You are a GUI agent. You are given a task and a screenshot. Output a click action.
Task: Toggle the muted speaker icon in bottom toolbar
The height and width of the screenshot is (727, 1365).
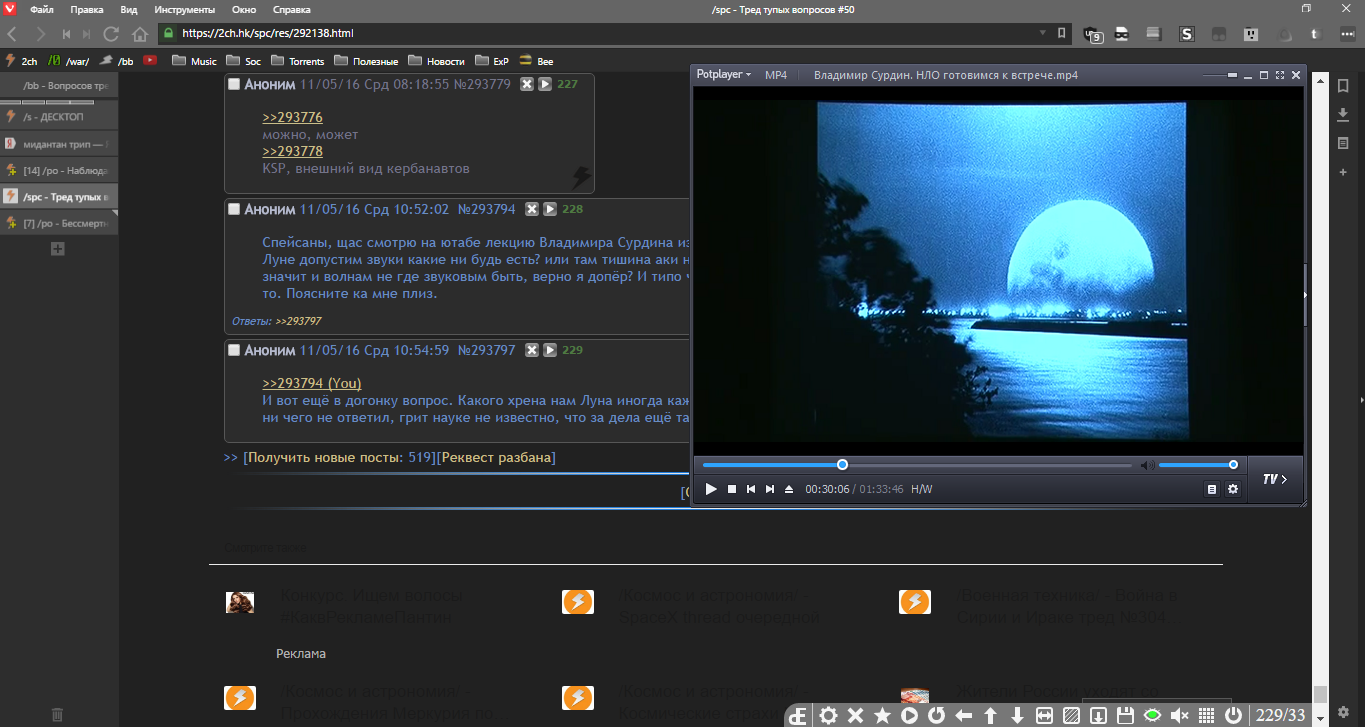(x=1179, y=716)
